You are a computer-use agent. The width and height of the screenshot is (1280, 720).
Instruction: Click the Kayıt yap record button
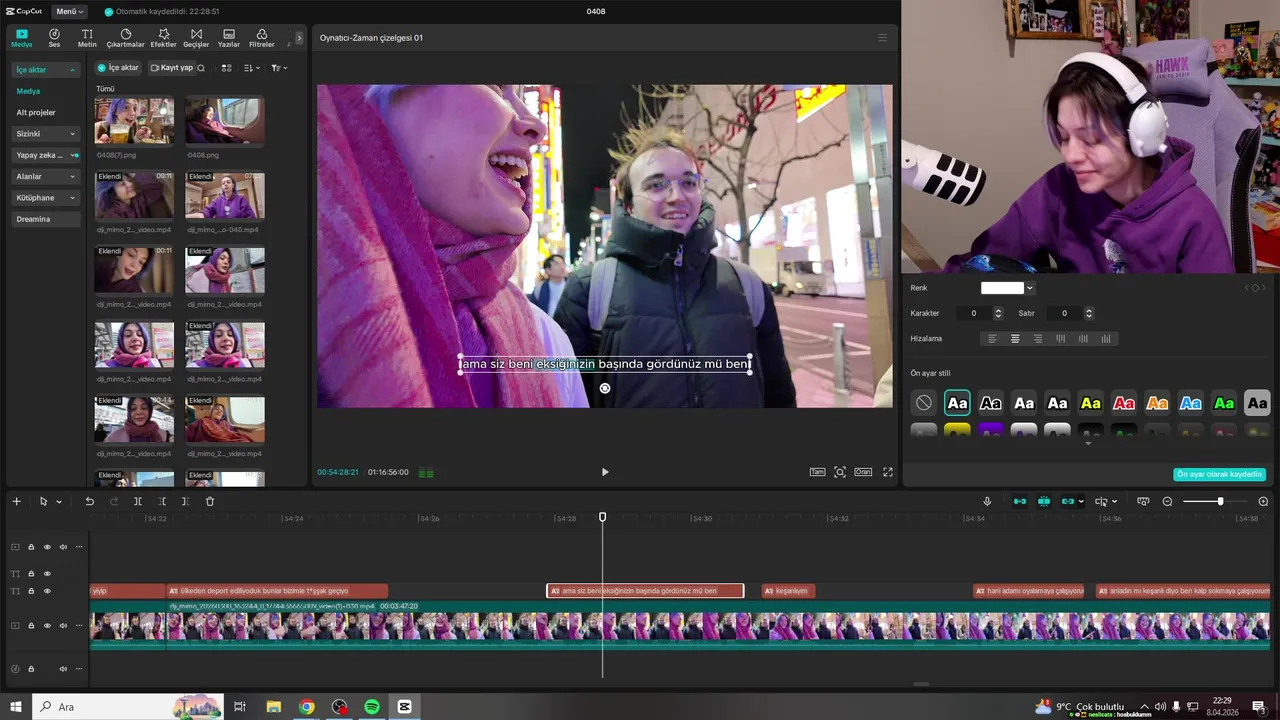click(x=171, y=68)
